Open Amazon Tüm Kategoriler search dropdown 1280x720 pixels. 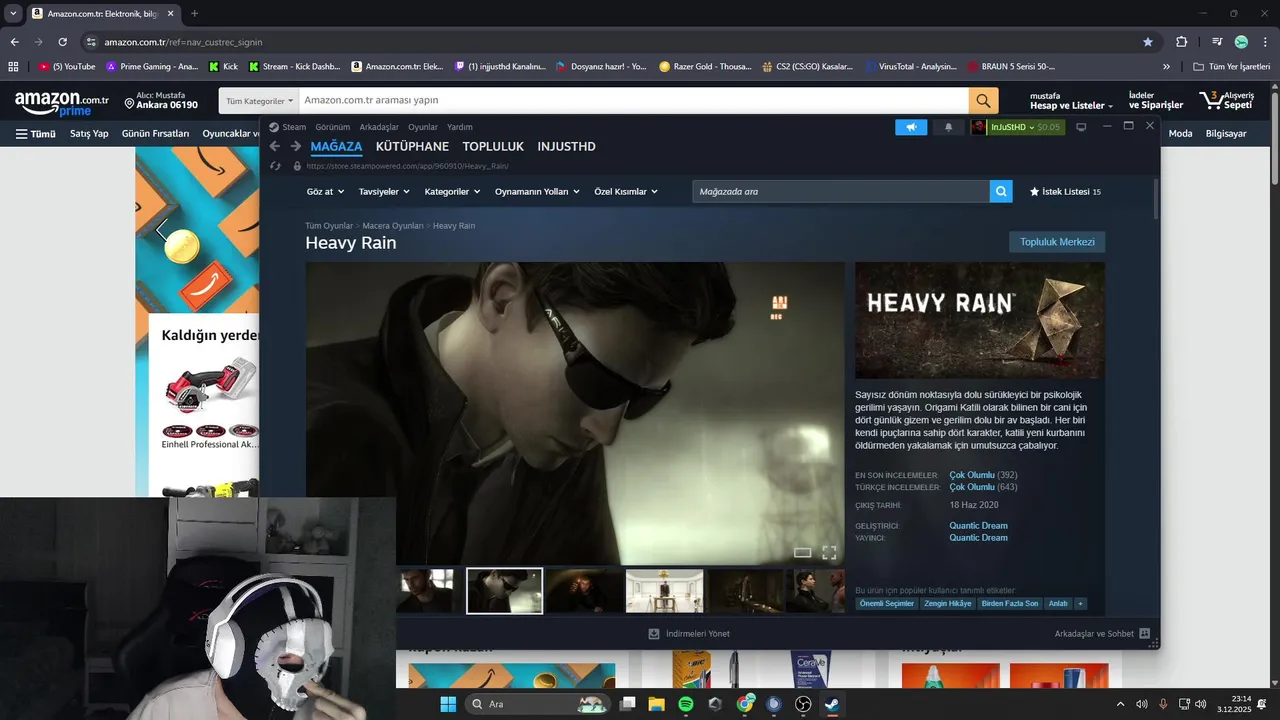[x=260, y=101]
